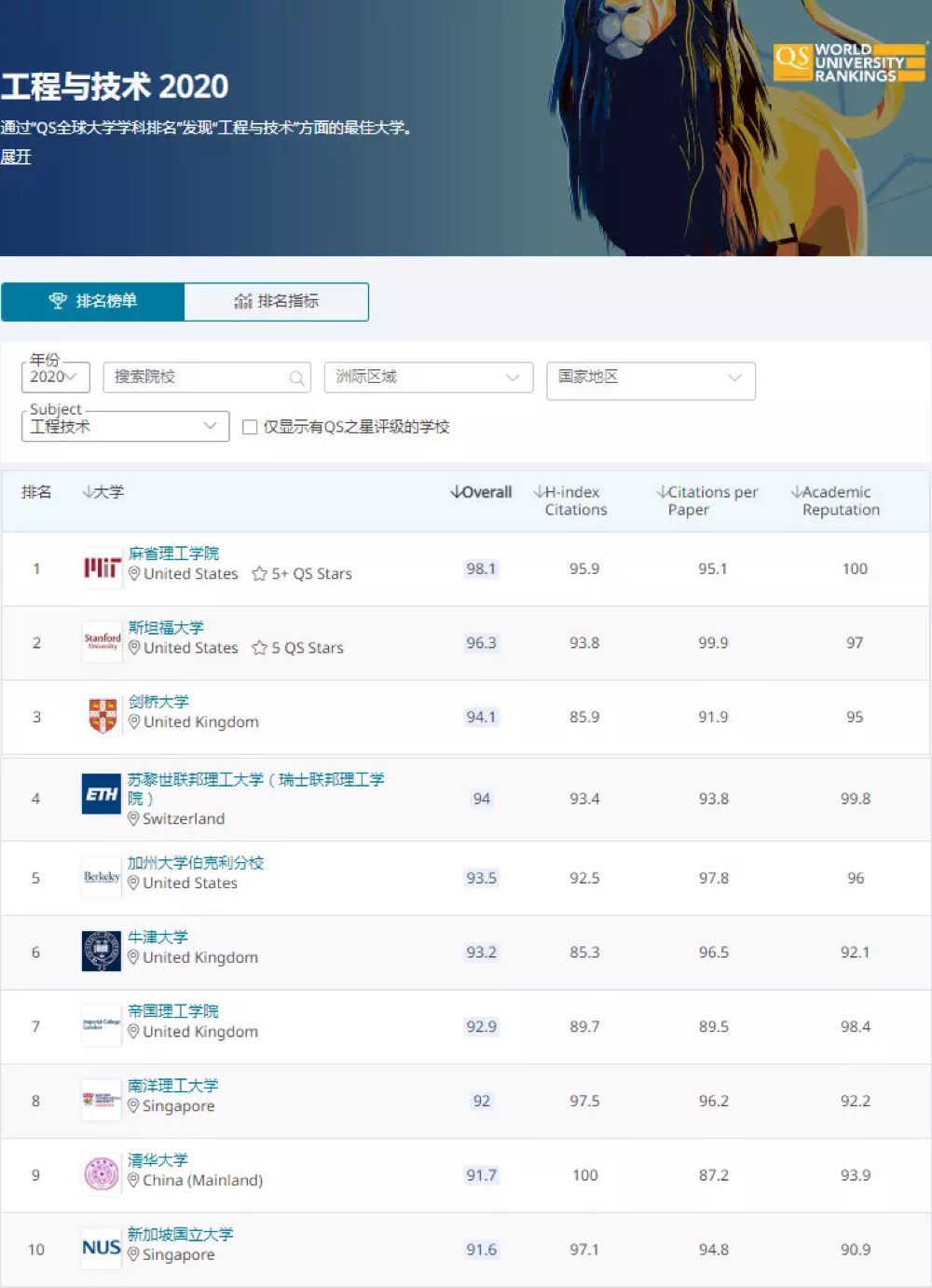The image size is (932, 1288).
Task: Click the Oxford University crest logo
Action: coord(102,952)
